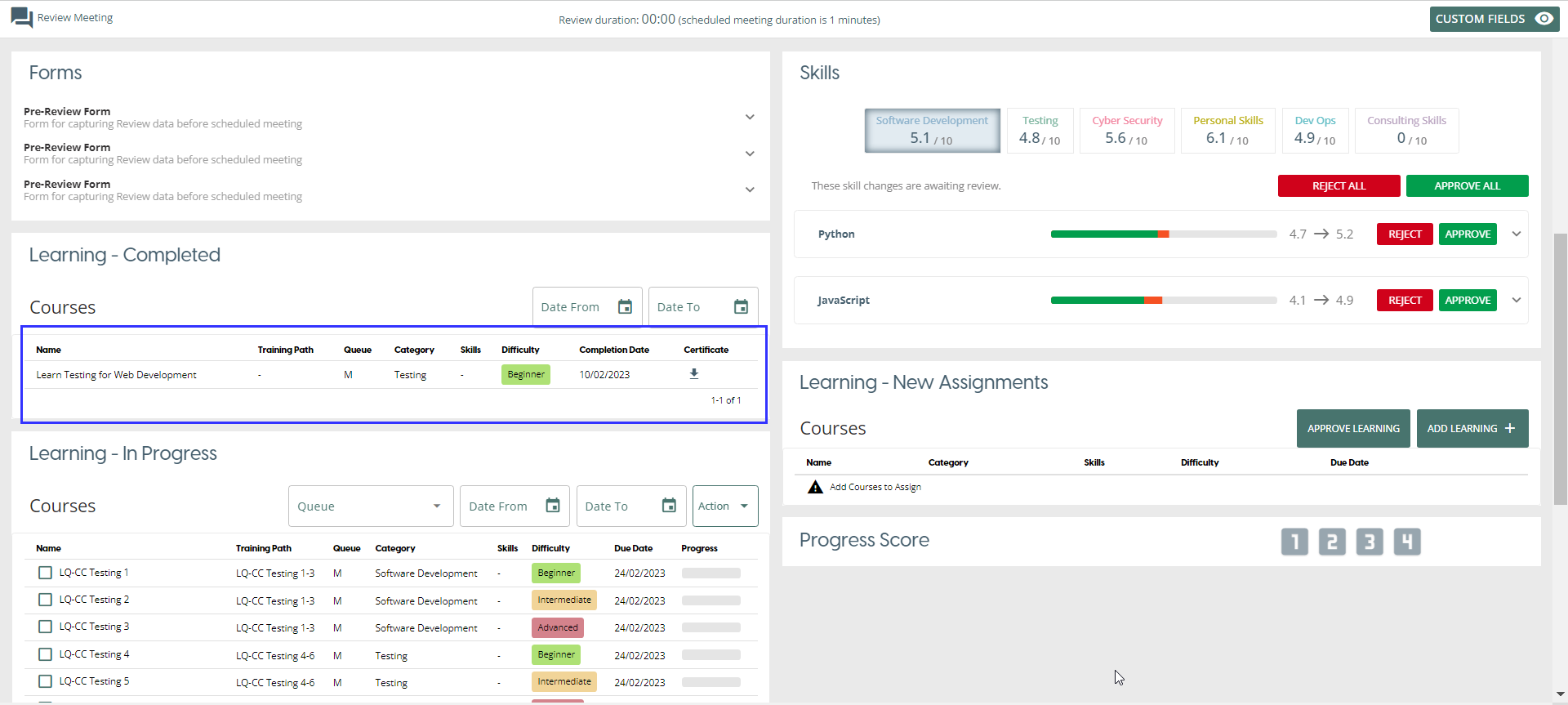The width and height of the screenshot is (1568, 705).
Task: Click calendar icon in In Progress Date From
Action: (x=553, y=506)
